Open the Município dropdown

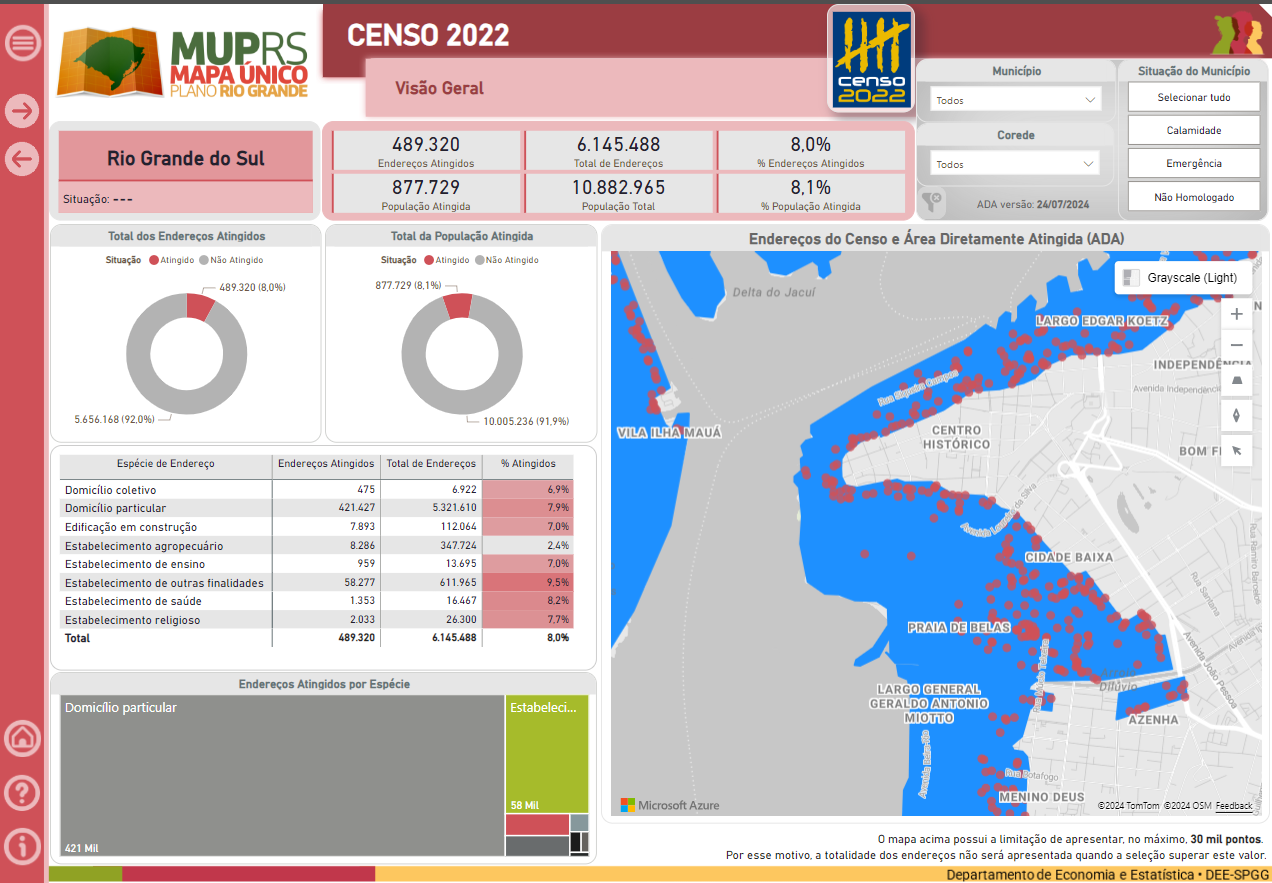pyautogui.click(x=1015, y=100)
